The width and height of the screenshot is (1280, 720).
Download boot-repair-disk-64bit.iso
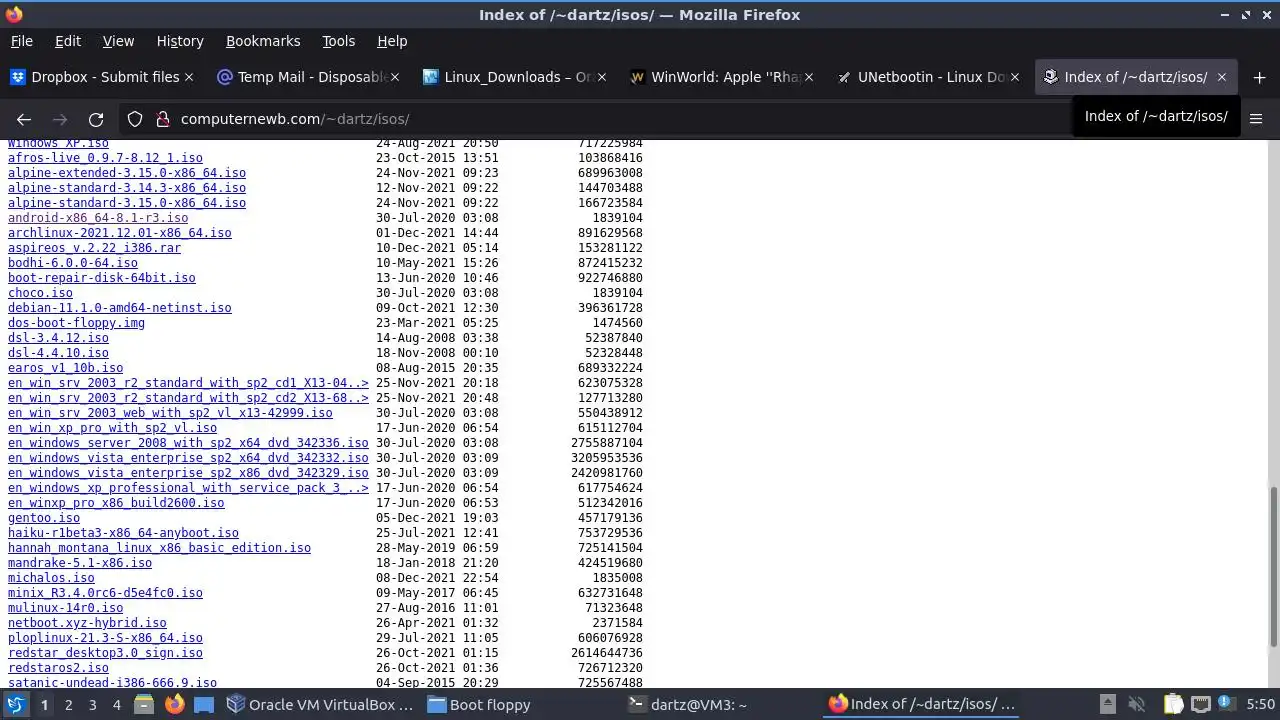coord(102,278)
